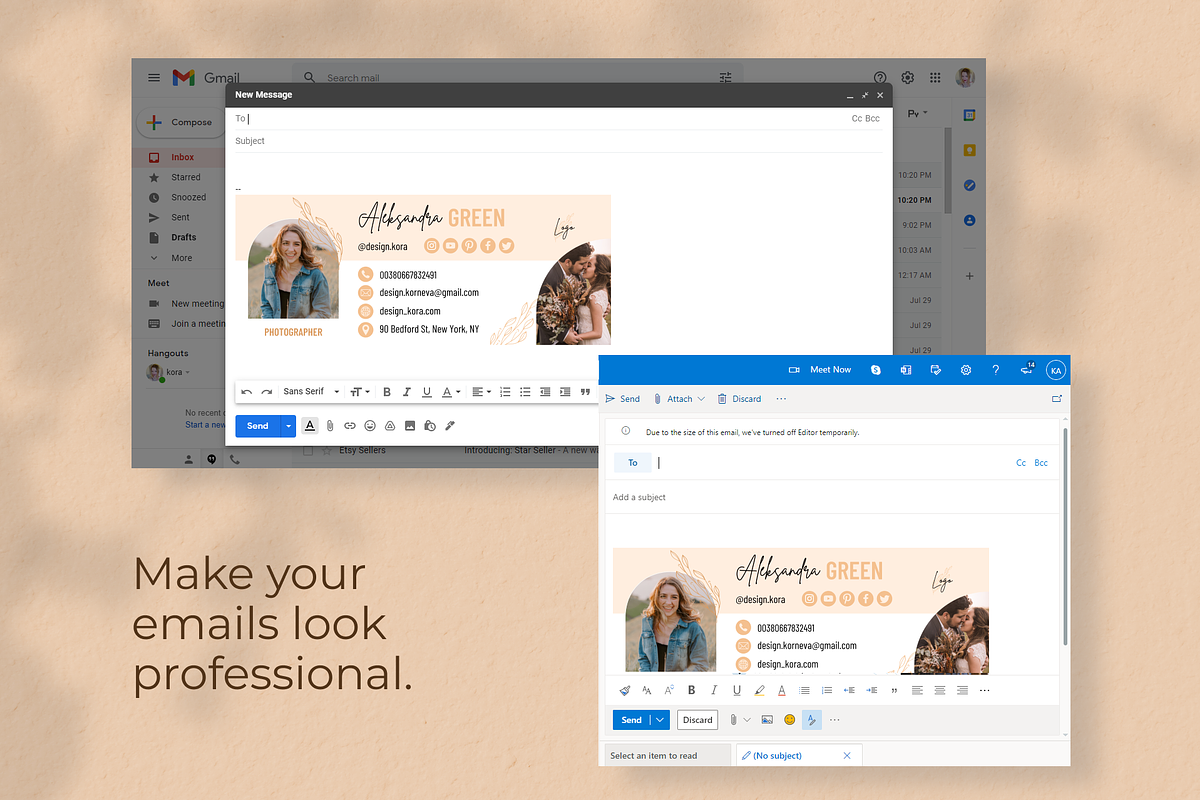This screenshot has width=1200, height=800.
Task: Open Gmail Inbox folder
Action: coord(180,157)
